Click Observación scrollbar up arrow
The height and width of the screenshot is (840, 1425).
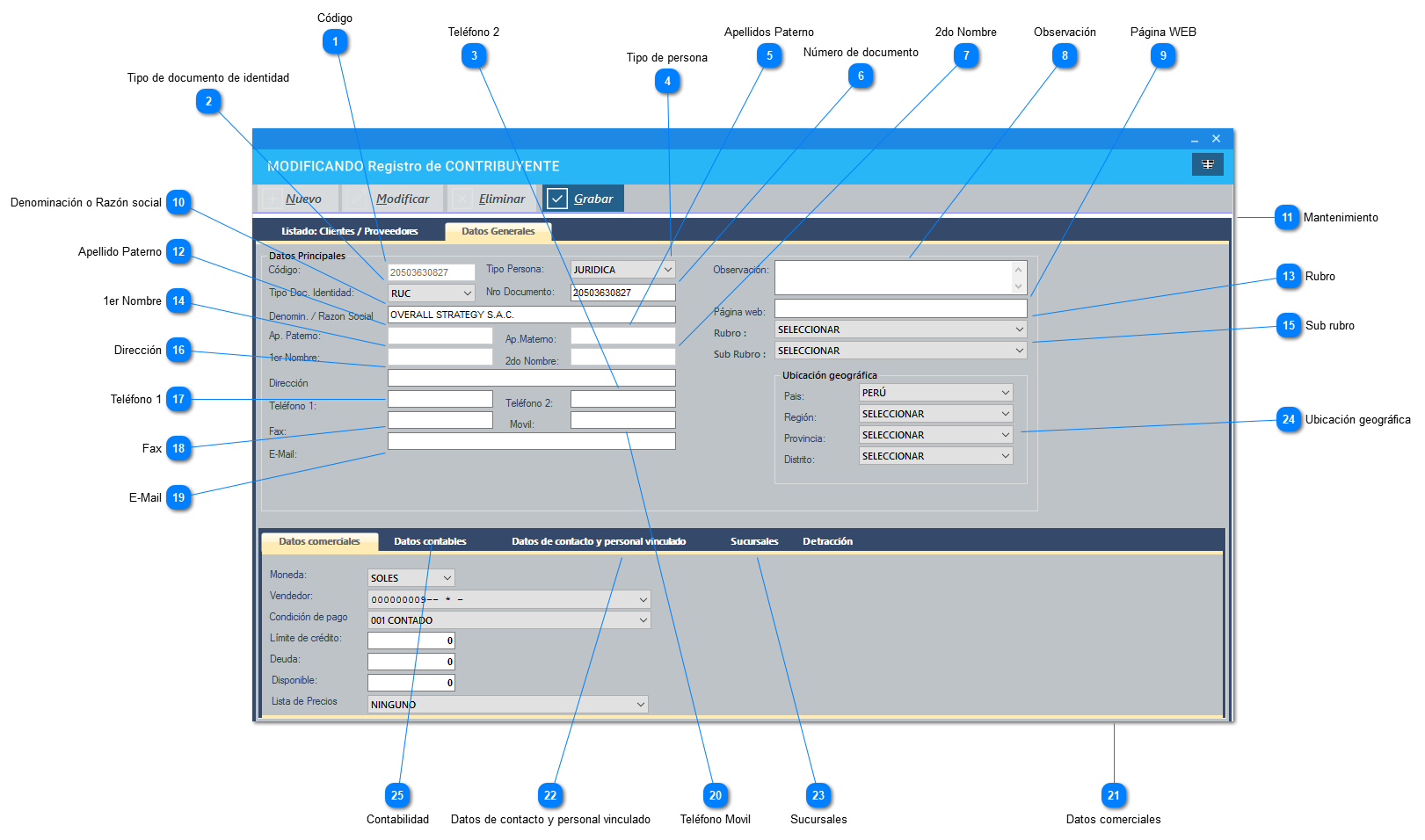[x=1019, y=269]
